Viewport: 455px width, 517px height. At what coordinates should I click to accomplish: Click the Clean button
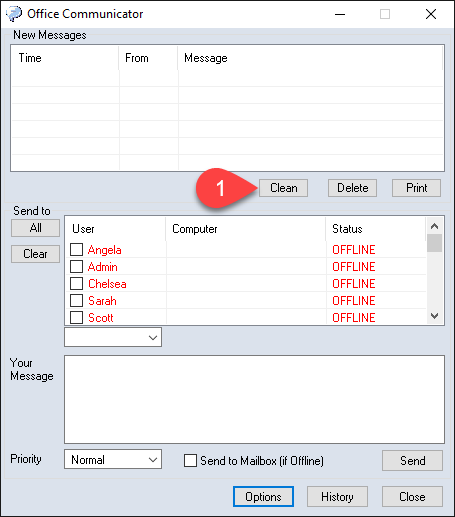click(283, 188)
